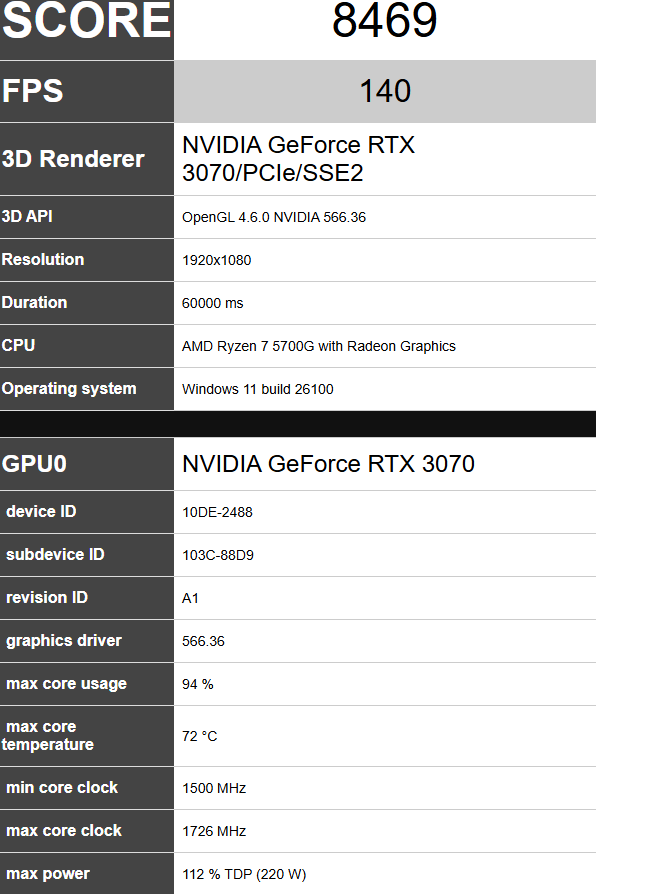The height and width of the screenshot is (894, 661).
Task: Click the device ID value 10DE-2488
Action: click(x=217, y=512)
